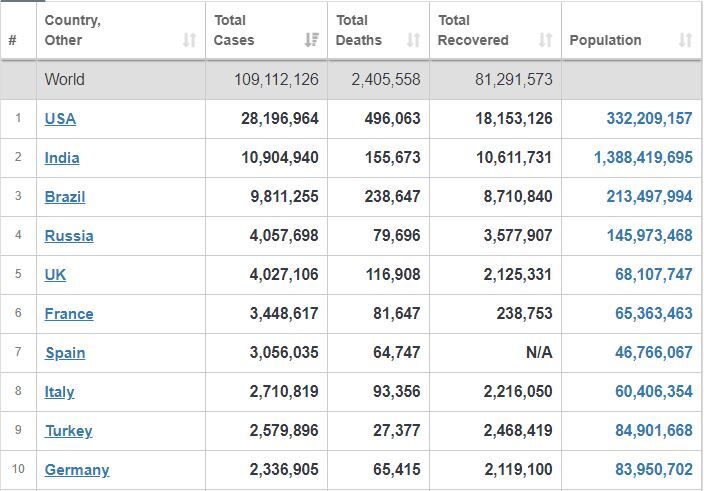Click Brazil population 213,497,994 link

pyautogui.click(x=649, y=197)
